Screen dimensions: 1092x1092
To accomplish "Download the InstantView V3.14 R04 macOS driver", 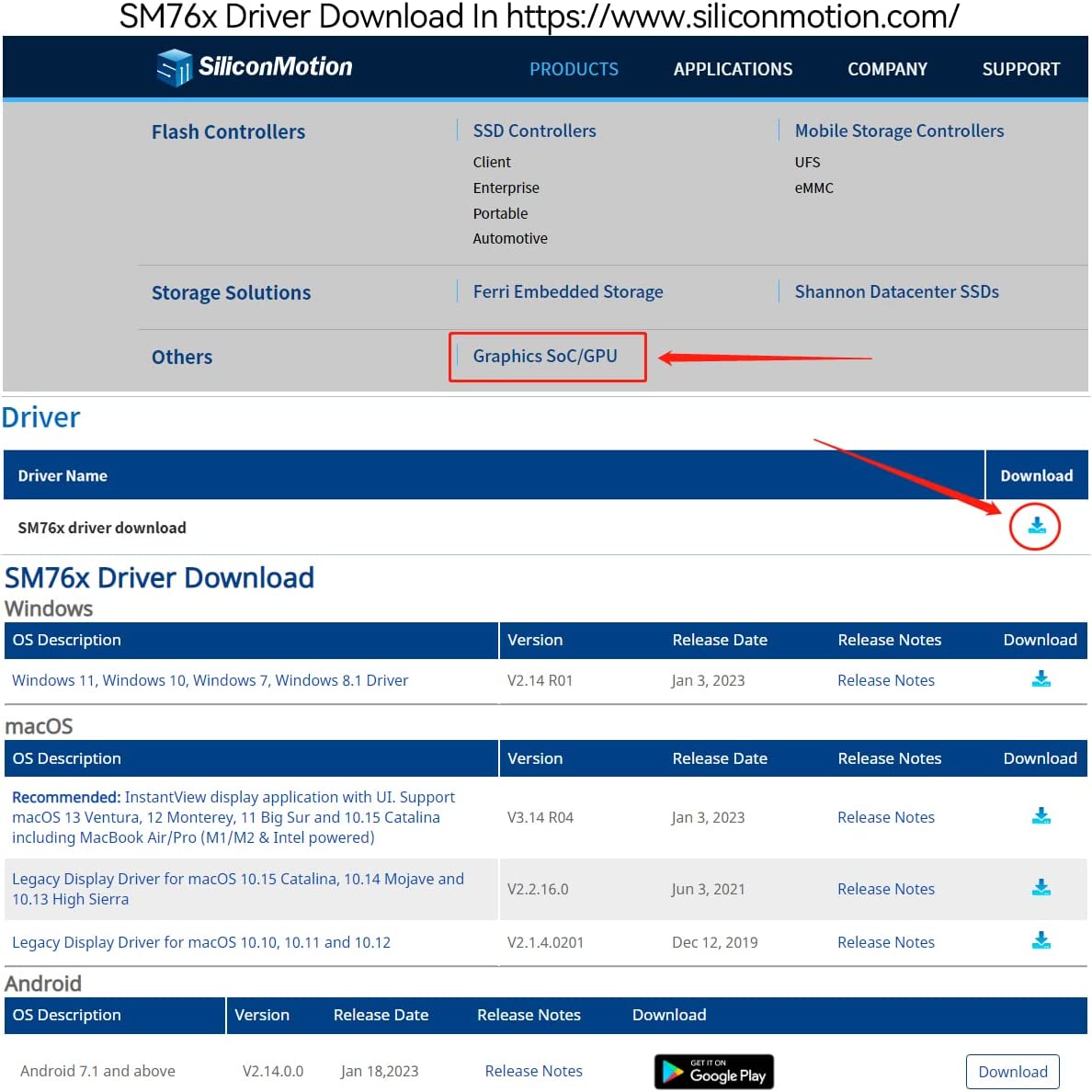I will 1041,816.
